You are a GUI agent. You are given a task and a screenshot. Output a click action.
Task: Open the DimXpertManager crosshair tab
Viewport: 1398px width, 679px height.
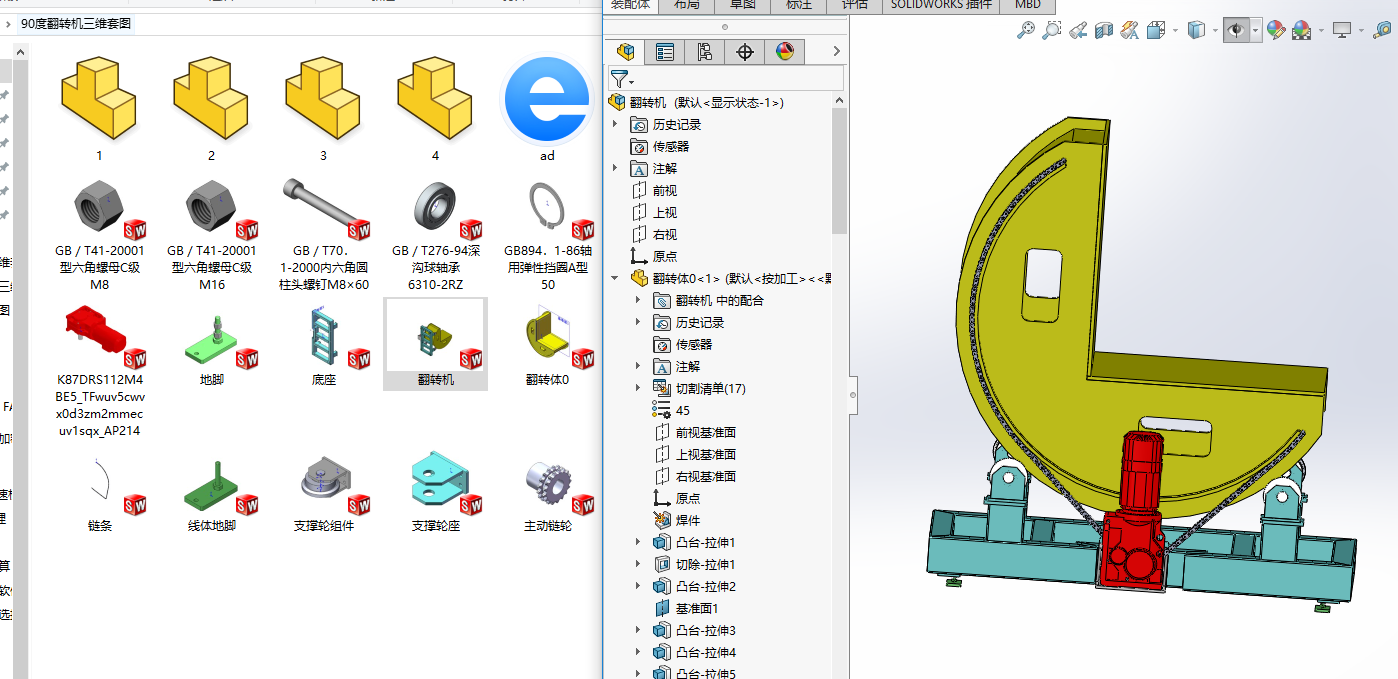pyautogui.click(x=744, y=52)
